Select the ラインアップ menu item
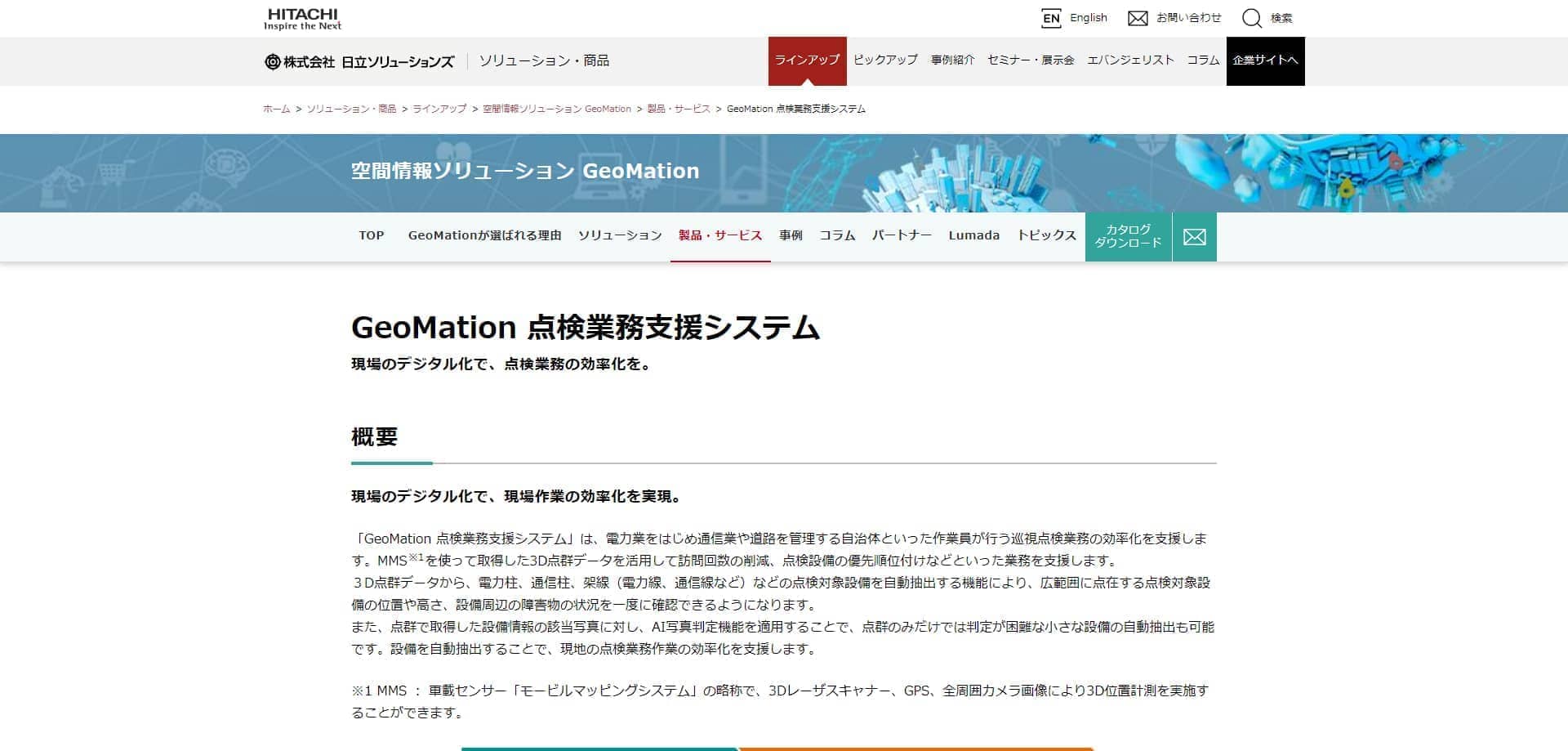 pyautogui.click(x=807, y=60)
